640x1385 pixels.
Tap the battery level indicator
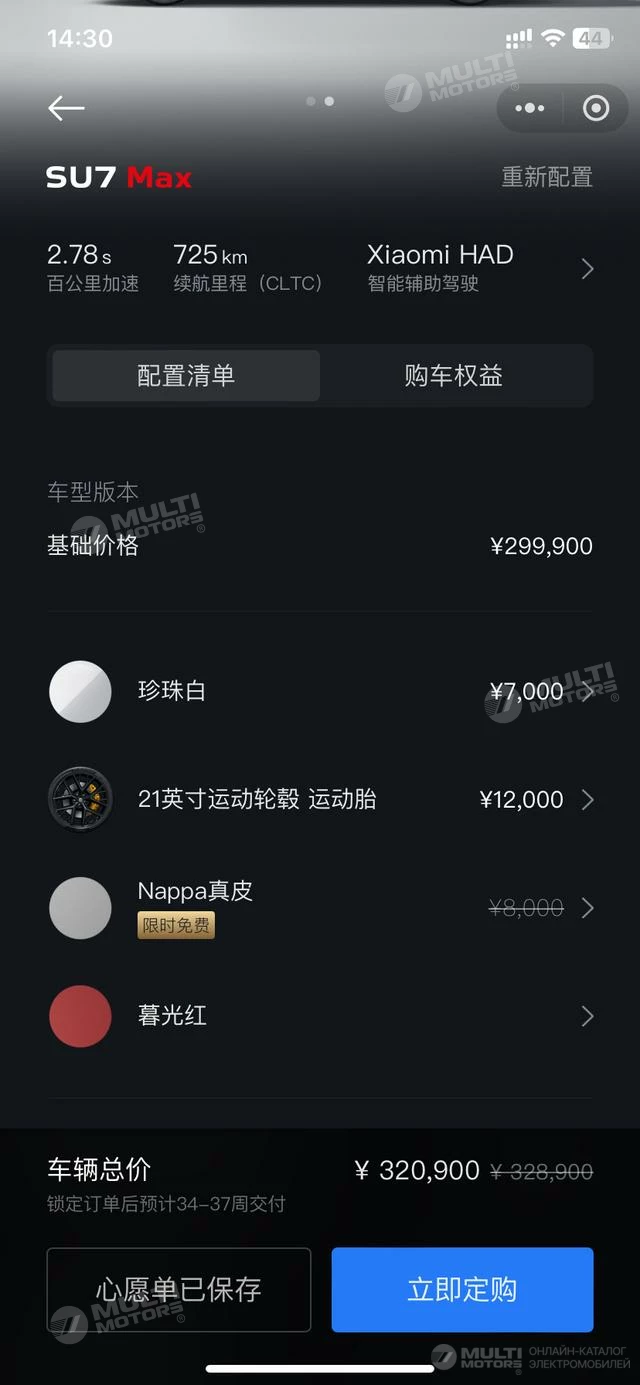point(591,38)
